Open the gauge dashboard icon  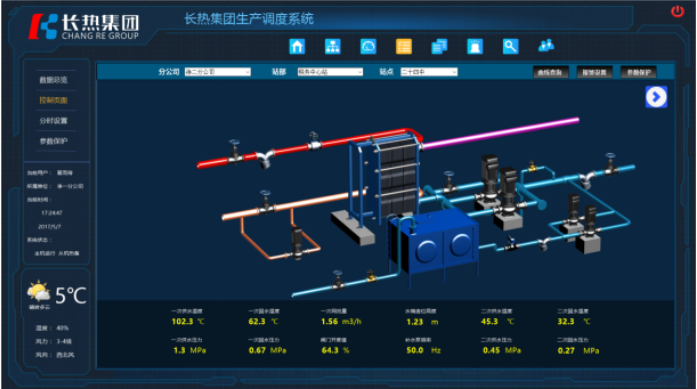click(x=368, y=46)
